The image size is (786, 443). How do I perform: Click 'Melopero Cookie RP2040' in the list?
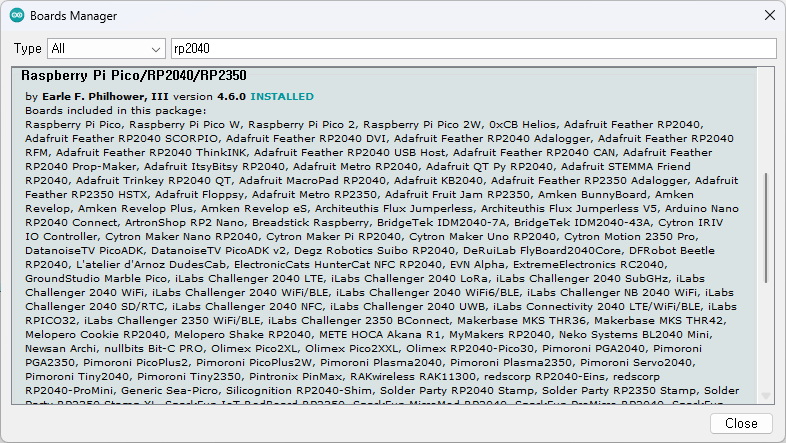tap(95, 334)
